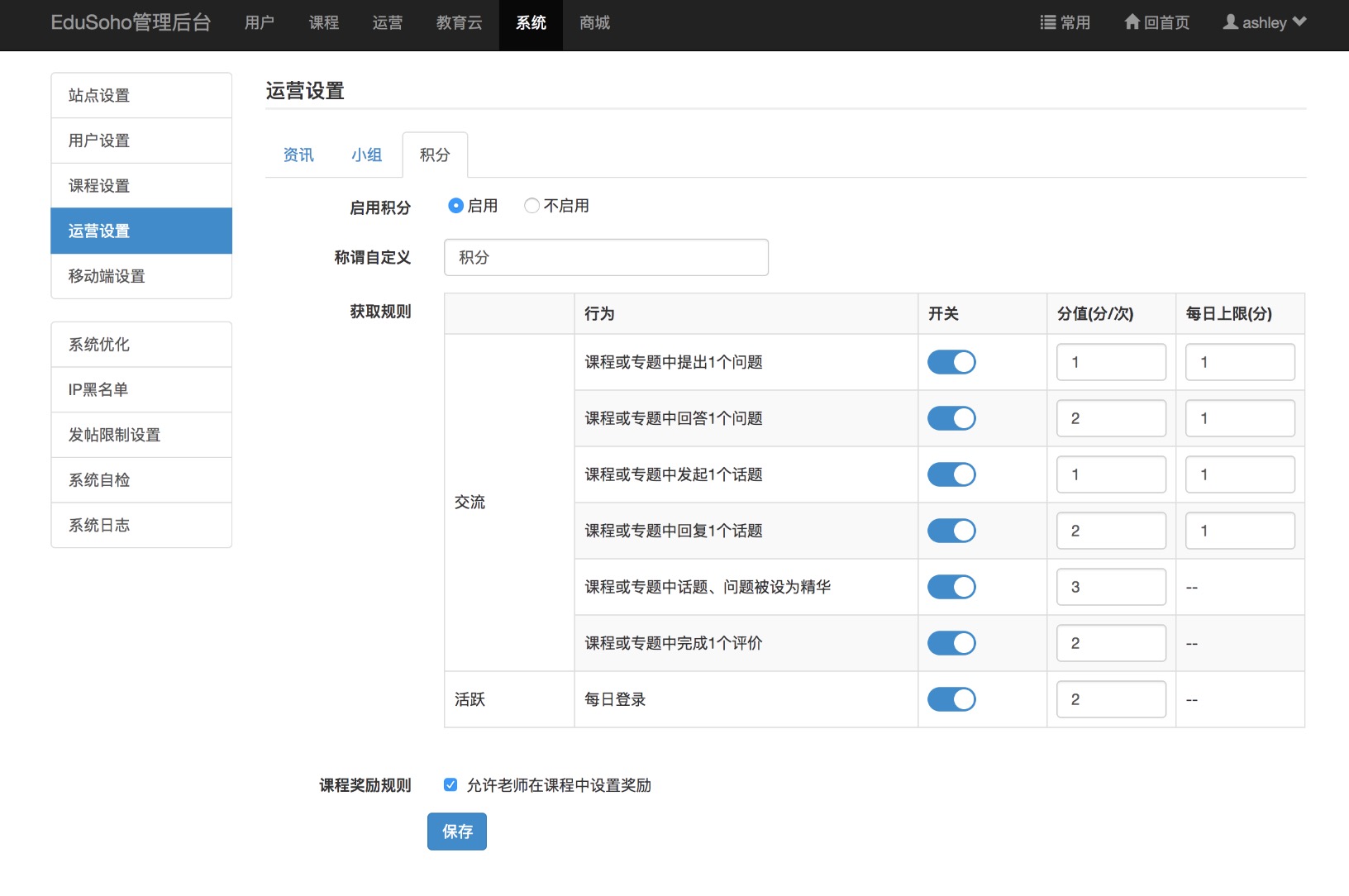This screenshot has height=896, width=1349.
Task: Click 每日上限 field for 提出1个问题 row
Action: tap(1240, 362)
